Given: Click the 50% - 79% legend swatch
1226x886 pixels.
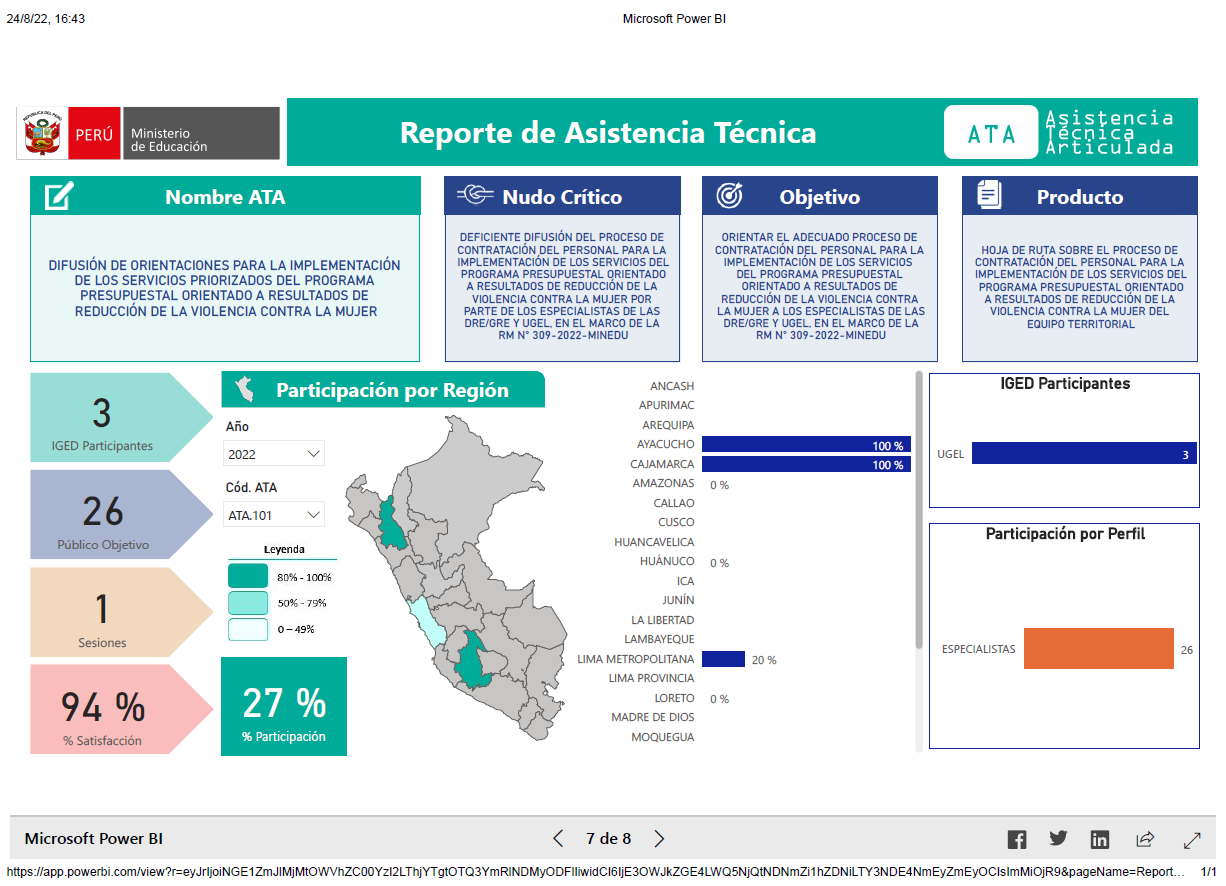Looking at the screenshot, I should tap(248, 602).
